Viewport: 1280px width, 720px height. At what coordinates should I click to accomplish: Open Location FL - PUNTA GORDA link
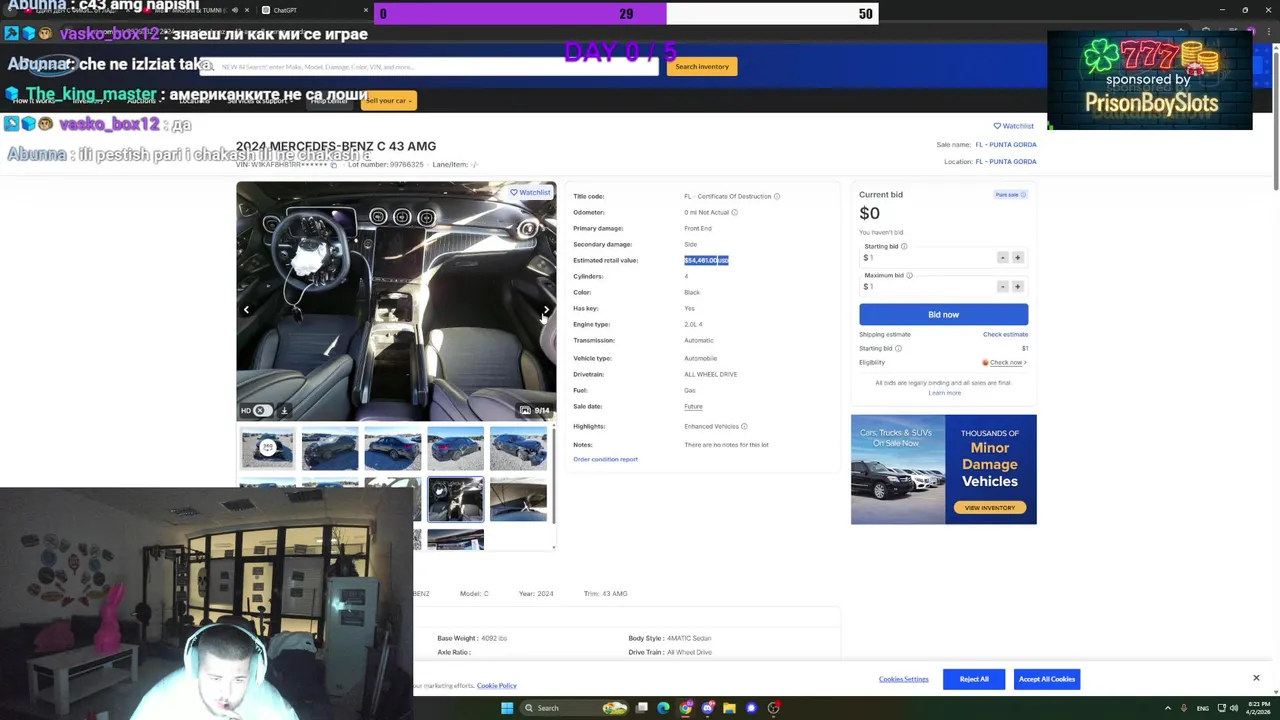(x=1006, y=161)
